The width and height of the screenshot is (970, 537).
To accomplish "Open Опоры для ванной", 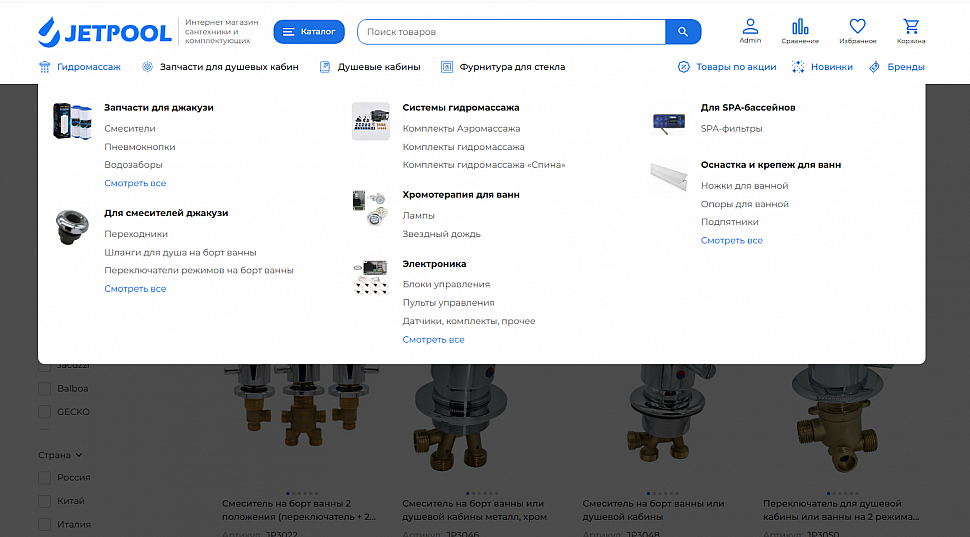I will pos(745,204).
